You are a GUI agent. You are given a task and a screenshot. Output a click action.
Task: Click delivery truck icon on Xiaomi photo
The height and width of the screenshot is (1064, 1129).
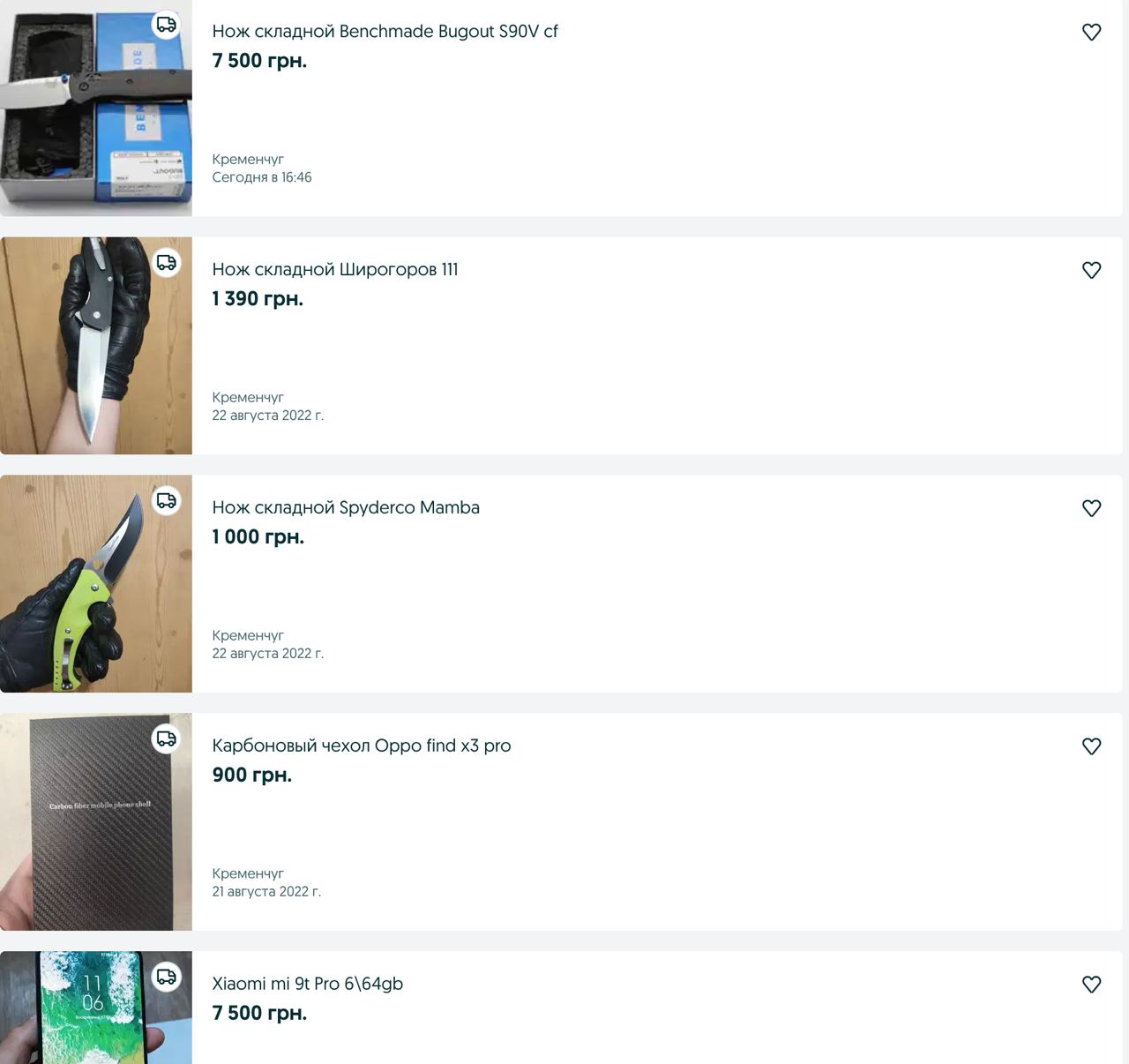pos(167,978)
